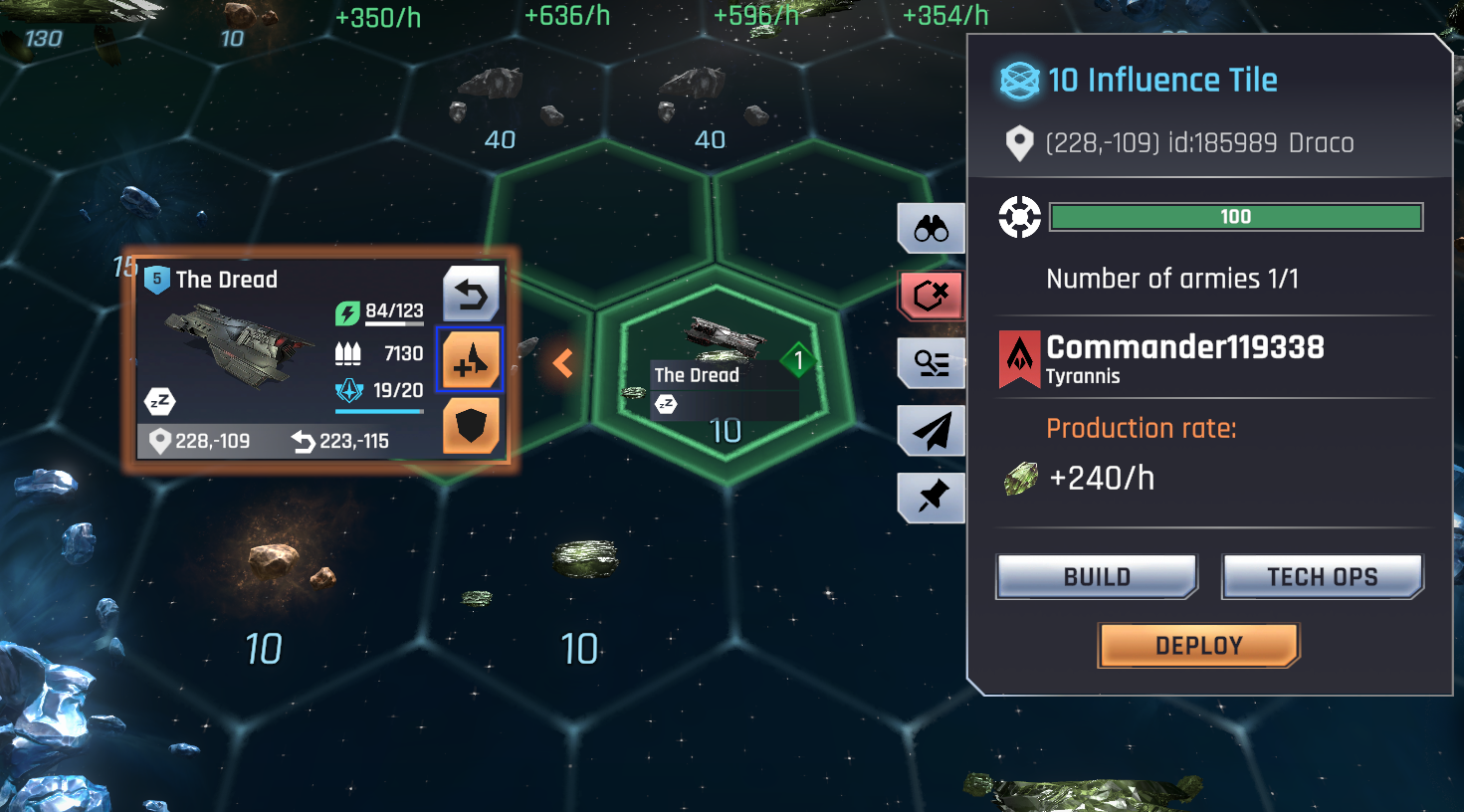The height and width of the screenshot is (812, 1464).
Task: Click the Tyrannis faction red emblem
Action: click(1019, 359)
